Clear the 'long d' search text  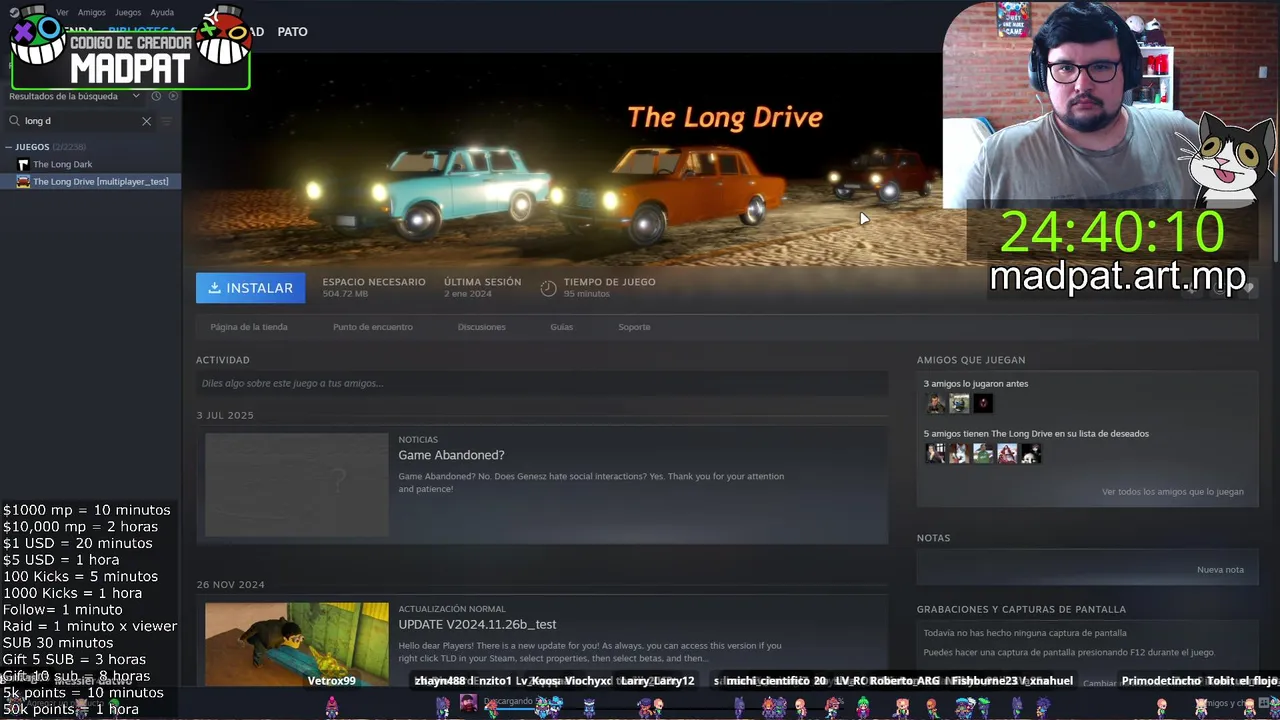146,121
